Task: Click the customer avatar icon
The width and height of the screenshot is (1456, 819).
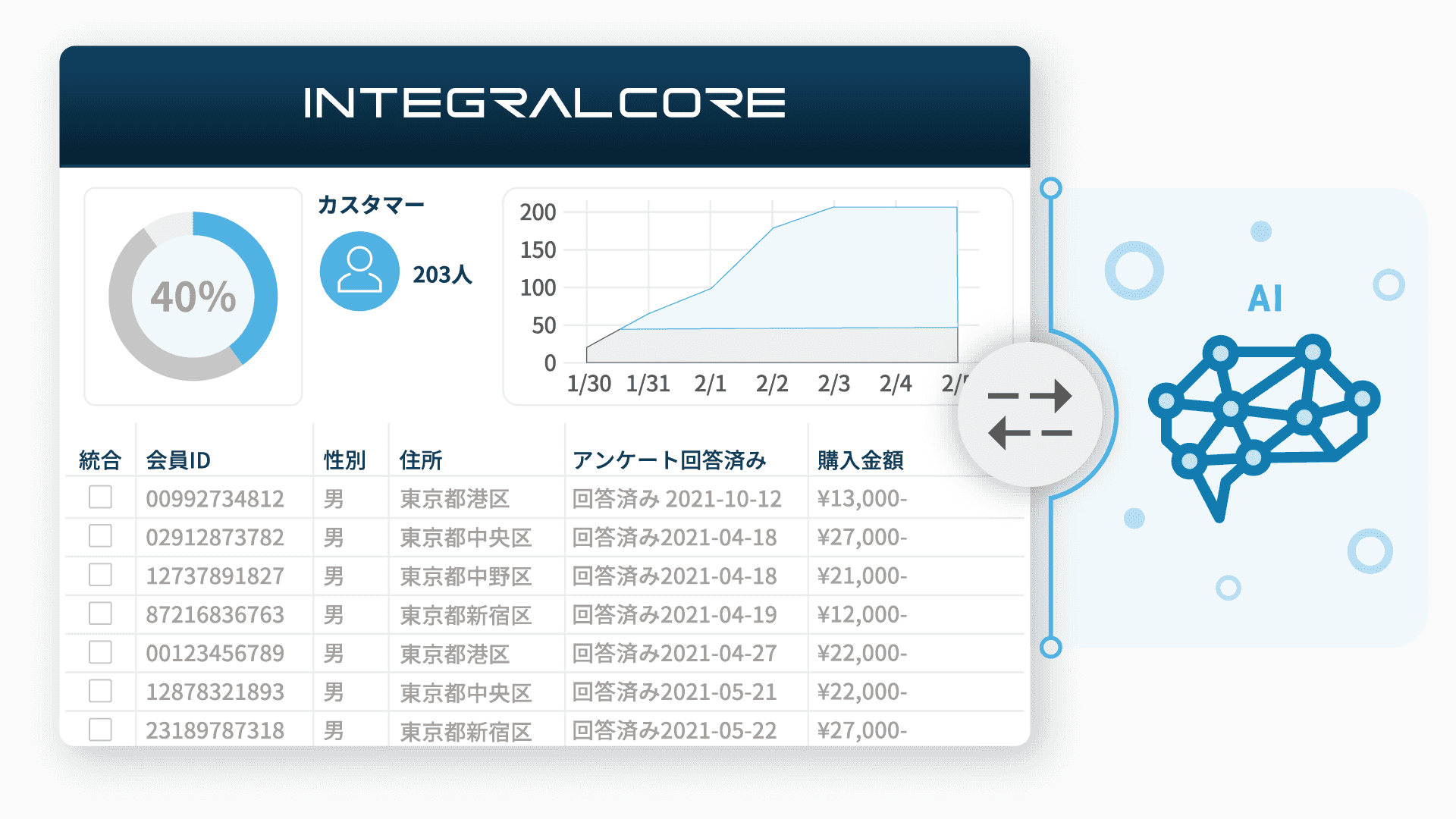Action: (359, 271)
